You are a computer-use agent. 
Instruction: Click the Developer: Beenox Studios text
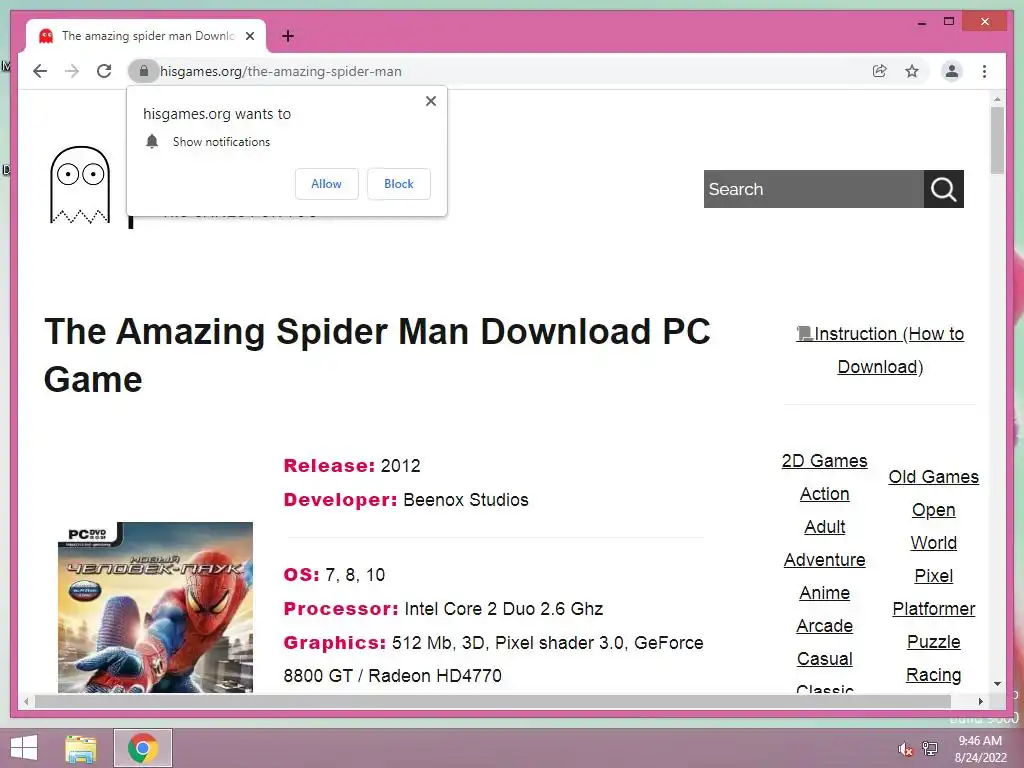coord(406,500)
